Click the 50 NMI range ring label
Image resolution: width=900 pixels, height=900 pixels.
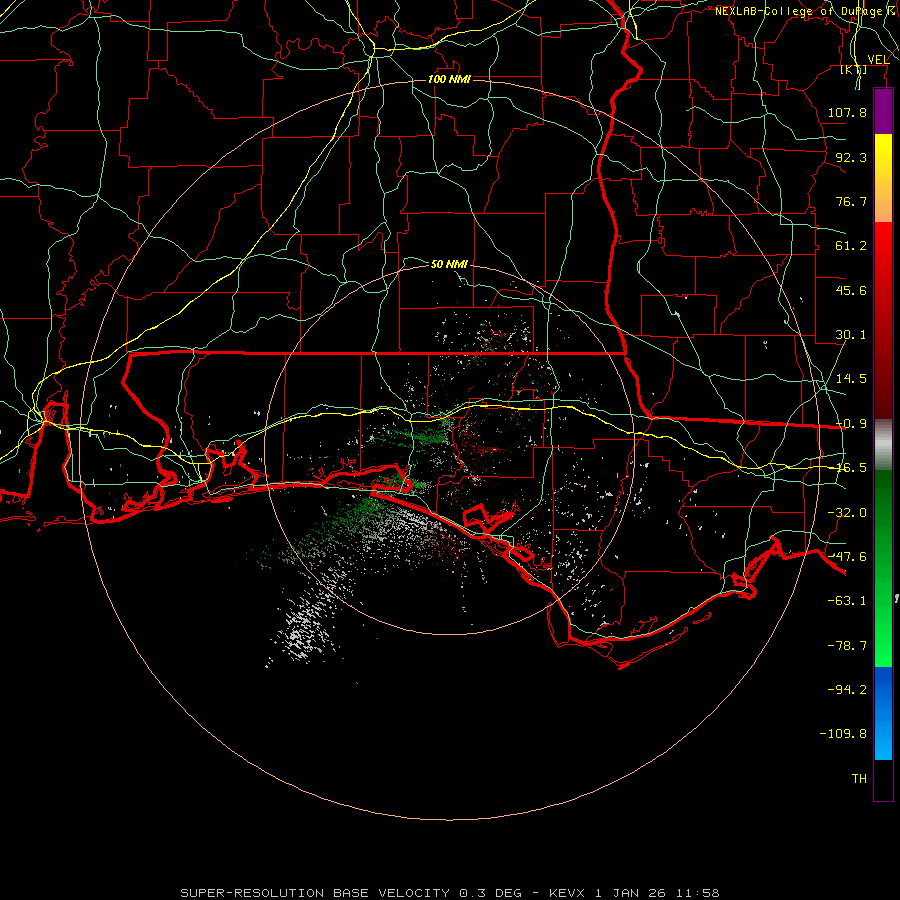[x=449, y=264]
